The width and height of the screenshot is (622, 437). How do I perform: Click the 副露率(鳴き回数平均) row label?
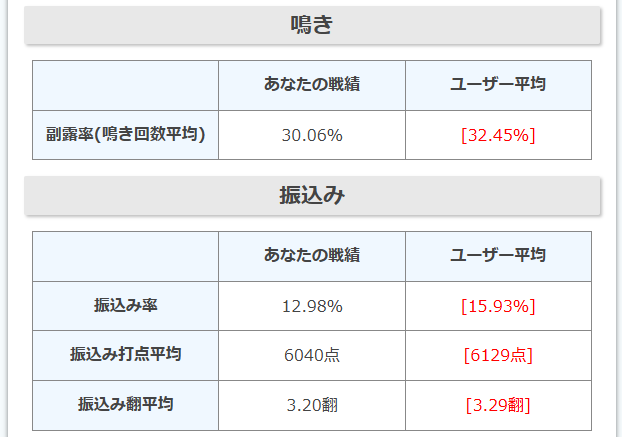(125, 134)
